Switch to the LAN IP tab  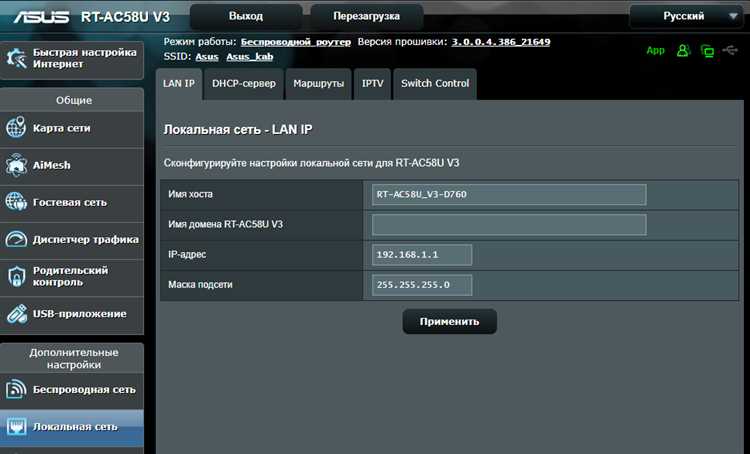[x=178, y=84]
